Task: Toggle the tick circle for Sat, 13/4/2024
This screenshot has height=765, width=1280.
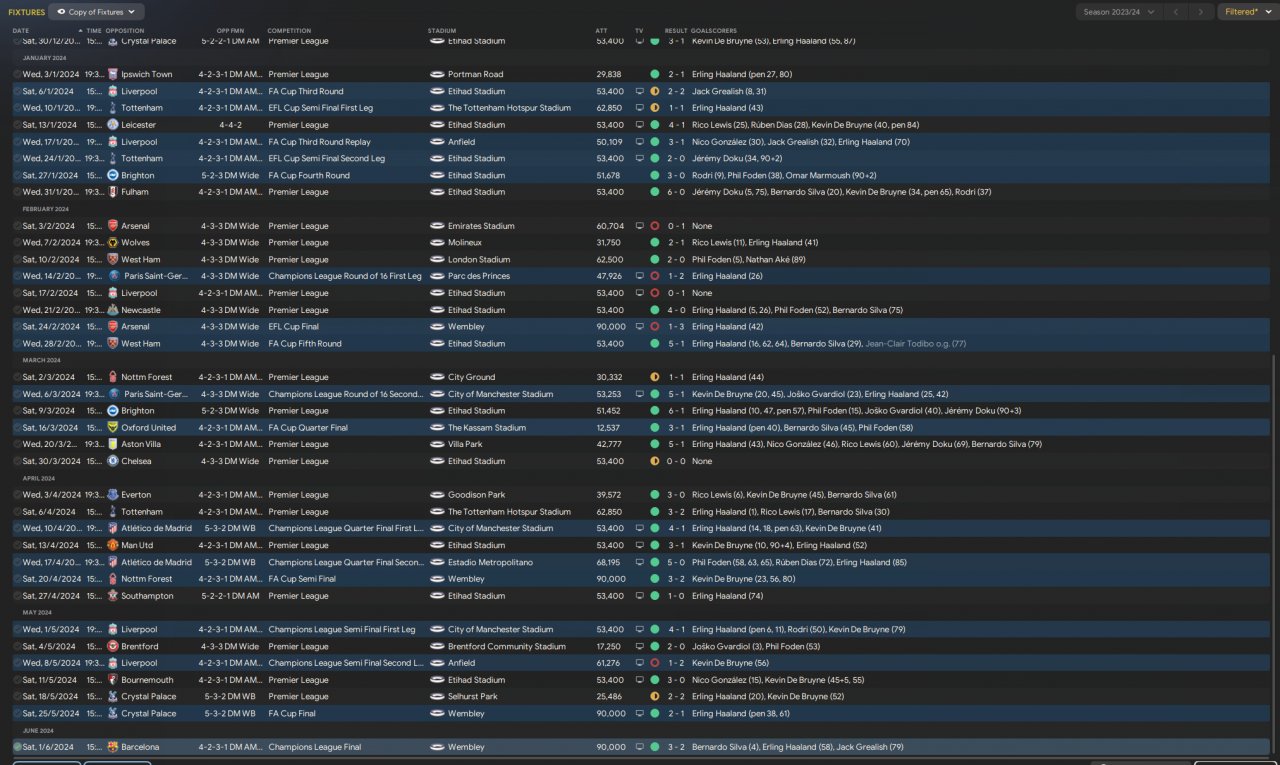Action: tap(17, 546)
